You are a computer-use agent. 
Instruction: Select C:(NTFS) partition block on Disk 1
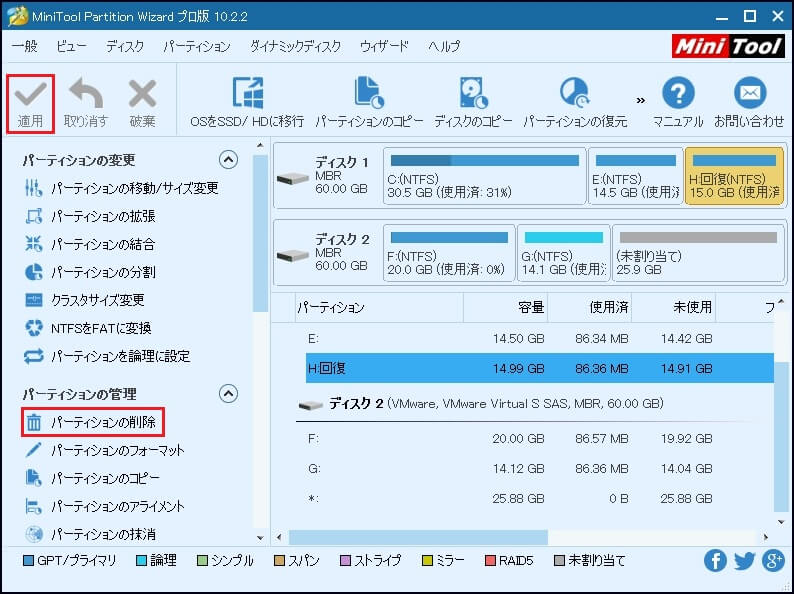point(485,176)
